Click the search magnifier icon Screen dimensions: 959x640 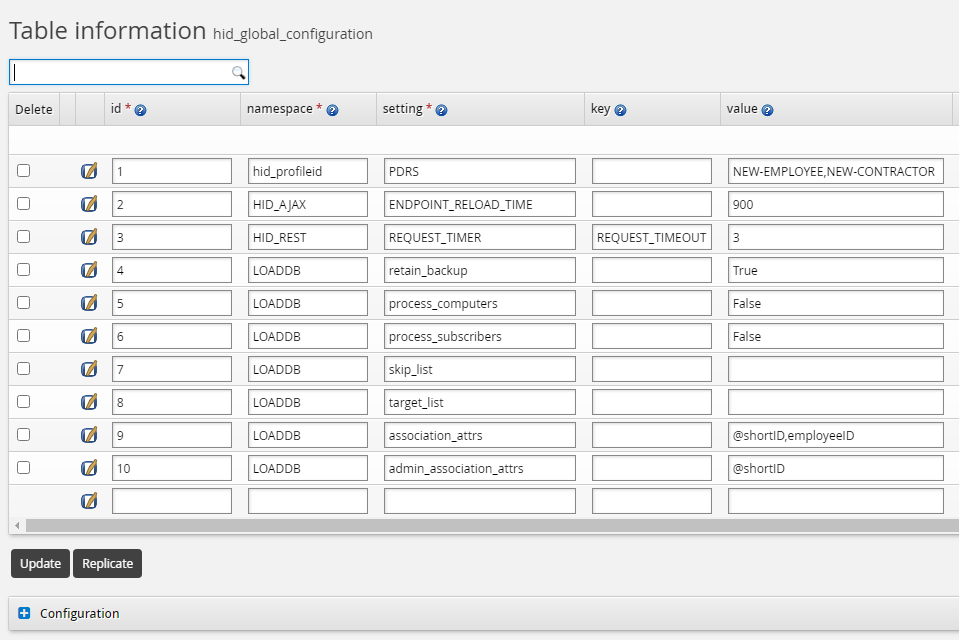click(x=238, y=72)
